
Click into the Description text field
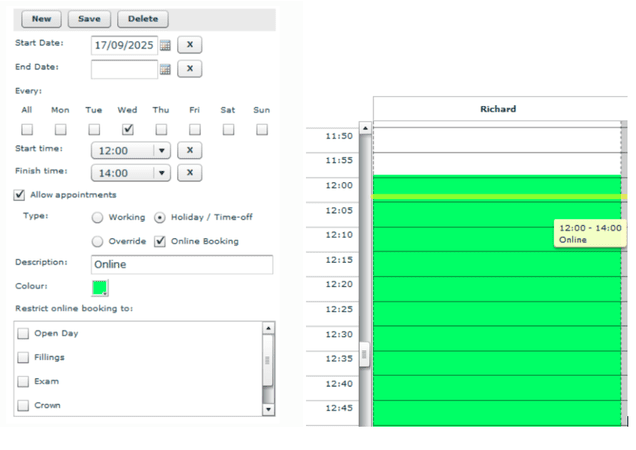pos(181,265)
